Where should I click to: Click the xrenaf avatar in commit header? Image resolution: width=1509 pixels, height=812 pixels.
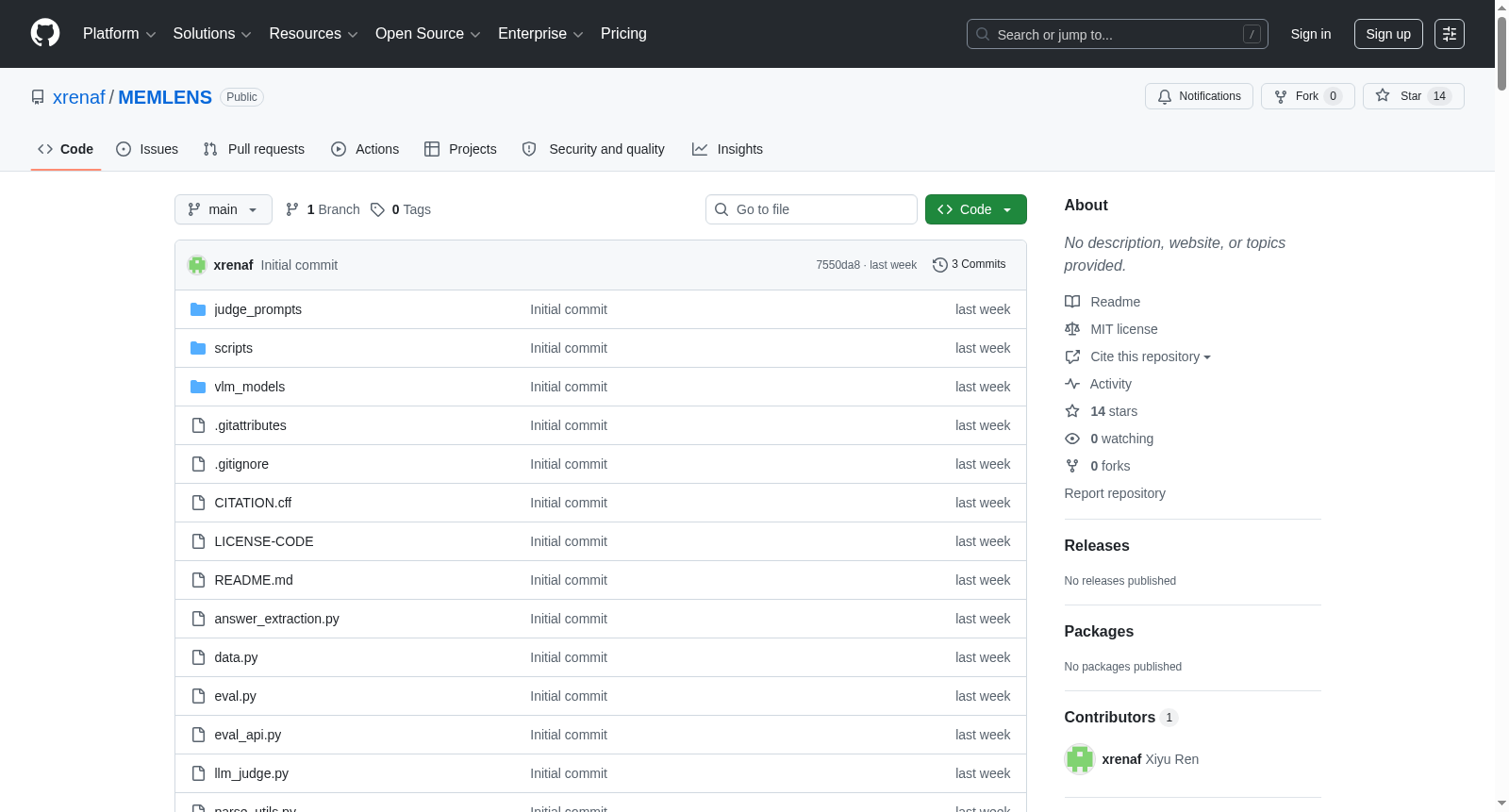pyautogui.click(x=197, y=265)
